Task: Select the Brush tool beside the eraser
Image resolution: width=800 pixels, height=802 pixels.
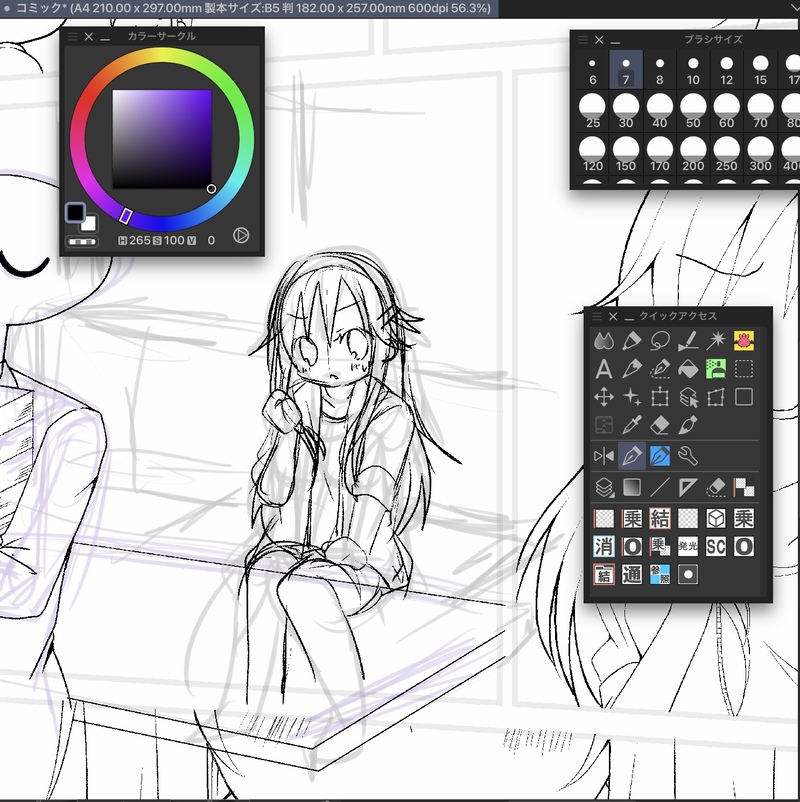Action: pos(688,425)
